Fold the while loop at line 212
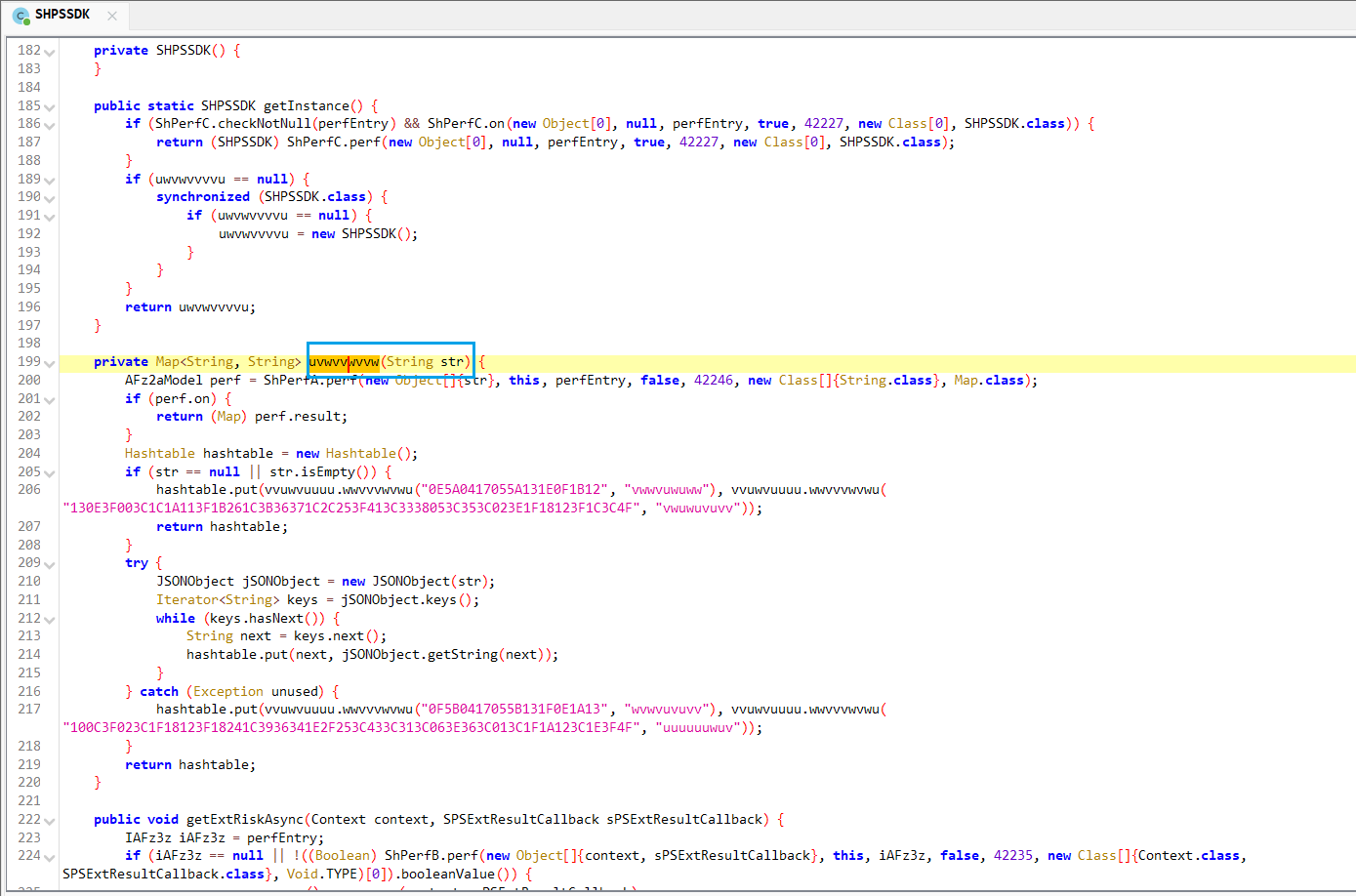The width and height of the screenshot is (1356, 896). pyautogui.click(x=50, y=620)
